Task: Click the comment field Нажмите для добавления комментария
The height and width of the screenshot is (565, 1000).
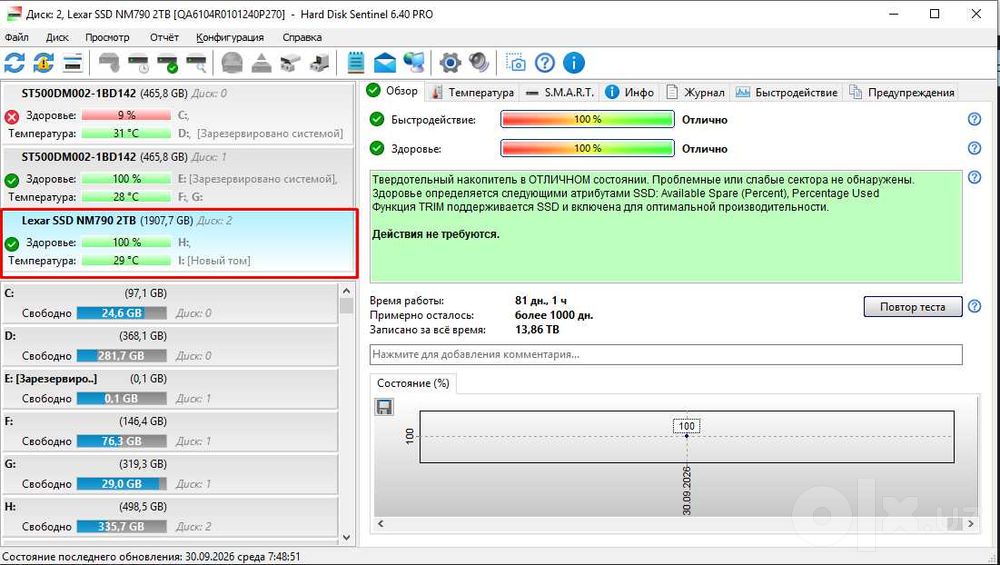Action: (666, 354)
